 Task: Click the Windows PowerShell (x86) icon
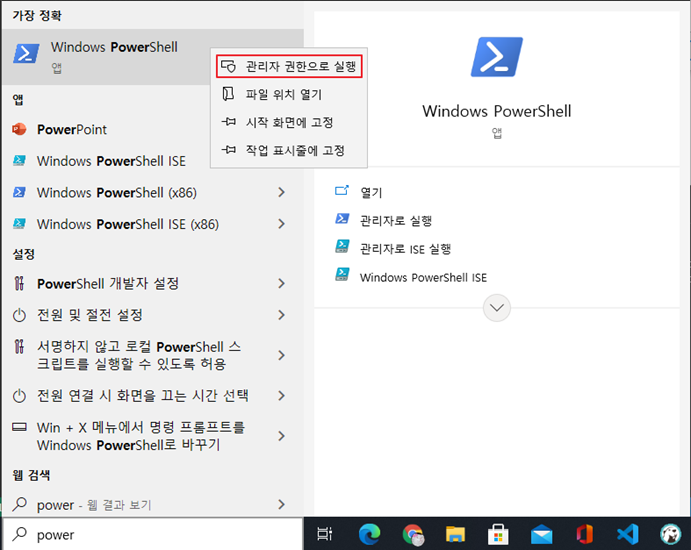point(19,192)
